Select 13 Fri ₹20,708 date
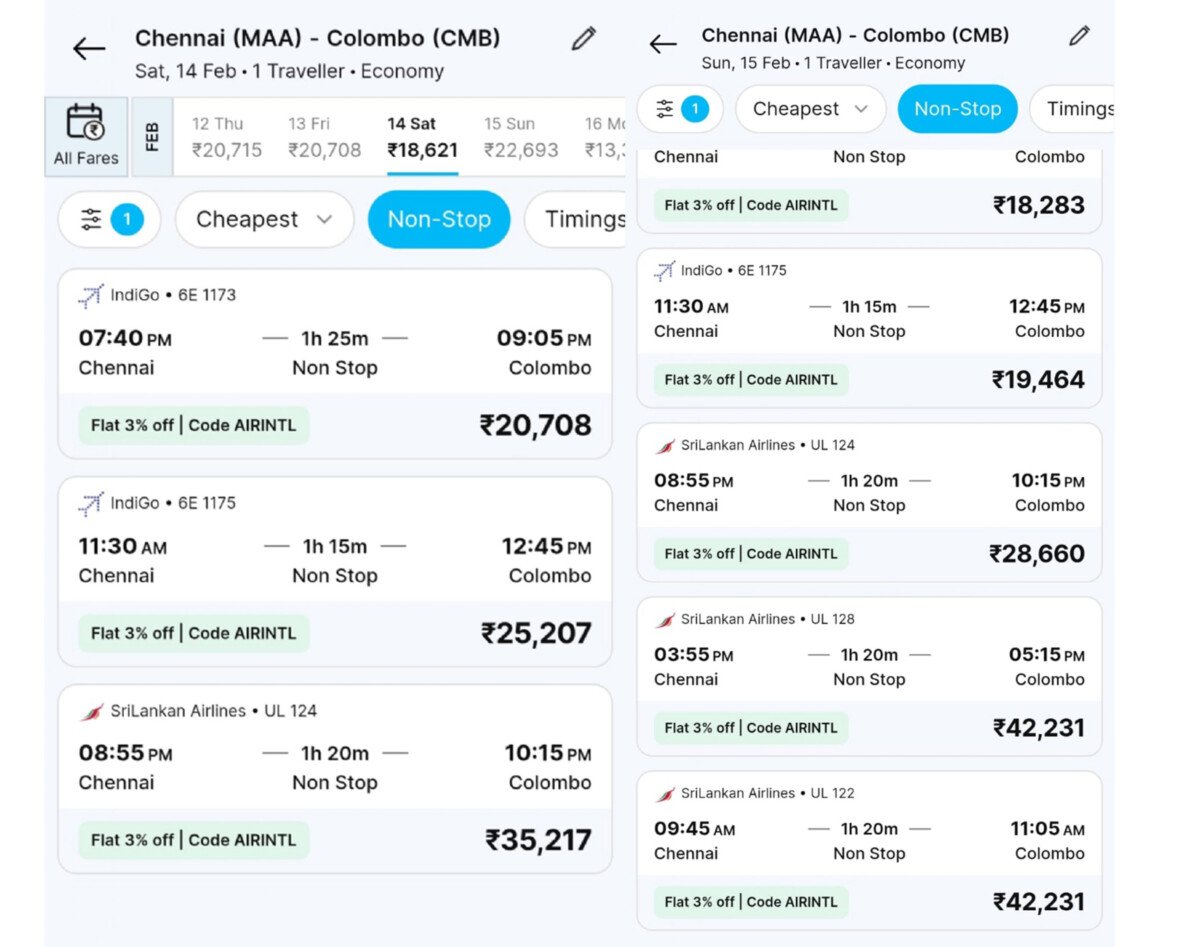This screenshot has height=947, width=1200. click(x=324, y=137)
